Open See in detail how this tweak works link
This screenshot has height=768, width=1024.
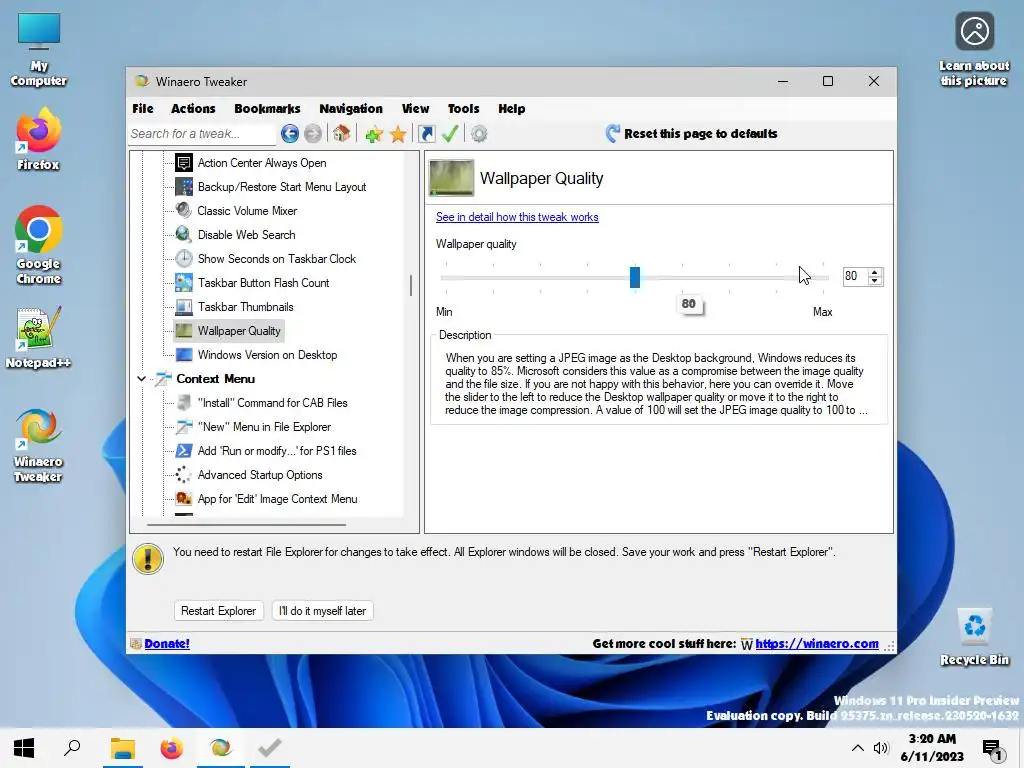517,217
